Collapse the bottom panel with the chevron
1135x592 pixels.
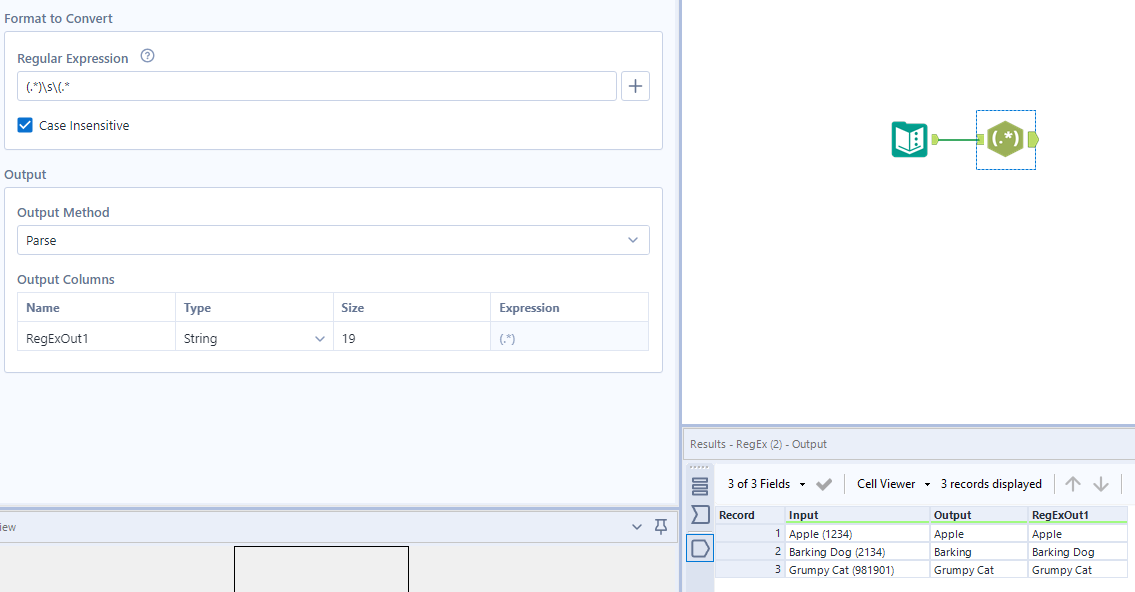637,526
